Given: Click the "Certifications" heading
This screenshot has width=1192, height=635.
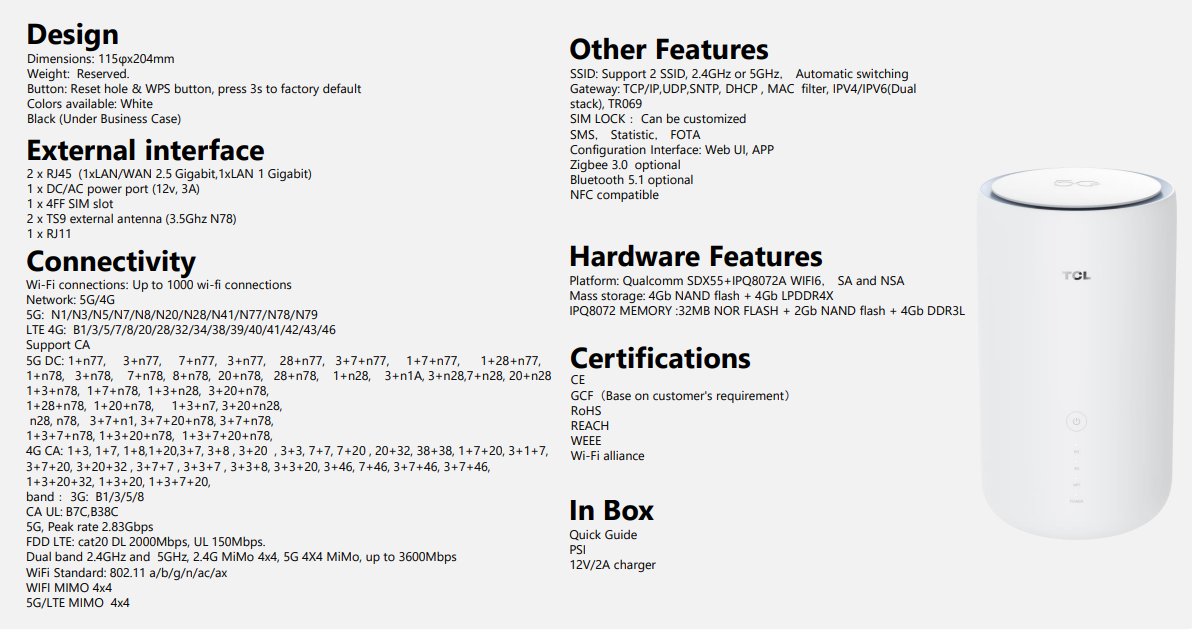Looking at the screenshot, I should pyautogui.click(x=660, y=358).
